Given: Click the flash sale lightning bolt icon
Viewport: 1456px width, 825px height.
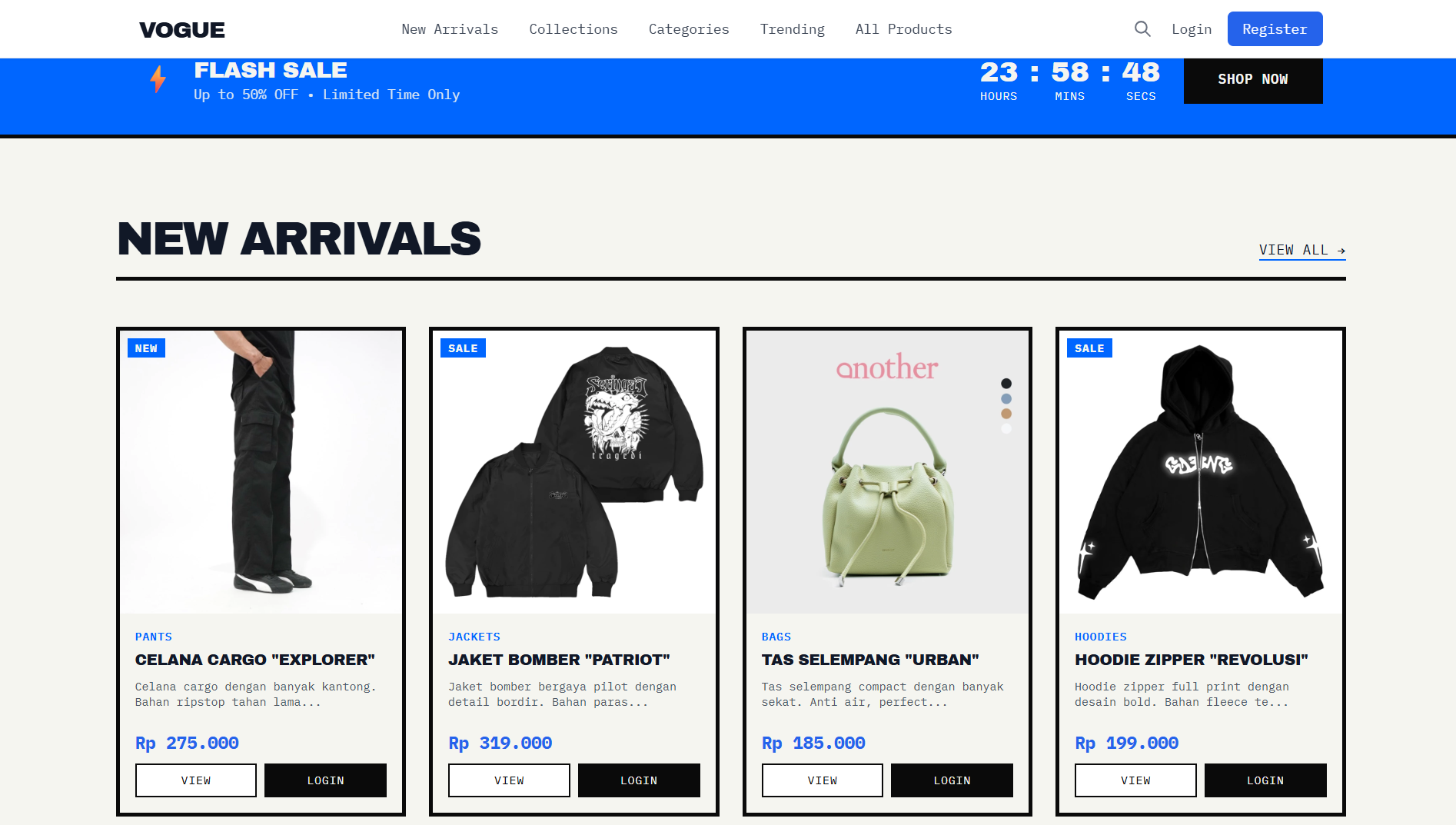Looking at the screenshot, I should click(158, 79).
